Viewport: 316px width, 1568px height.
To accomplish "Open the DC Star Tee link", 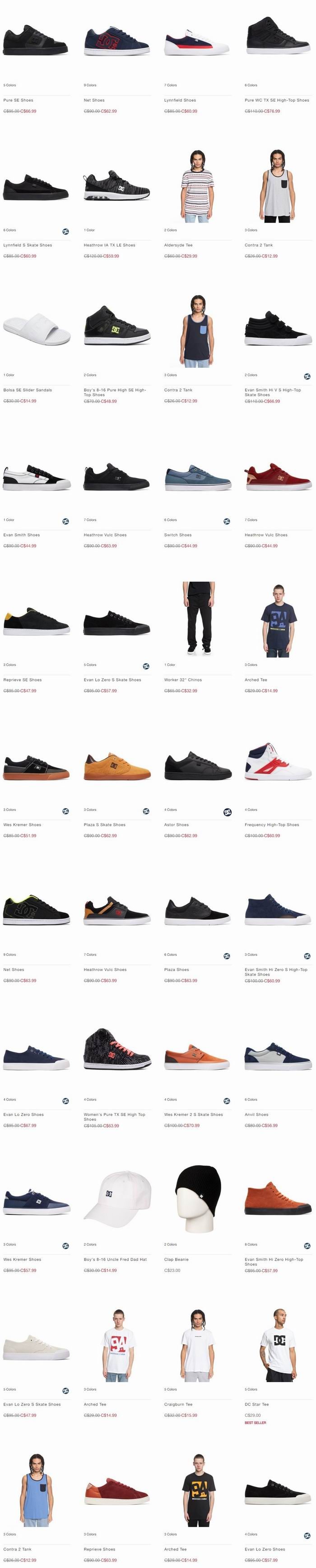I will point(256,1404).
